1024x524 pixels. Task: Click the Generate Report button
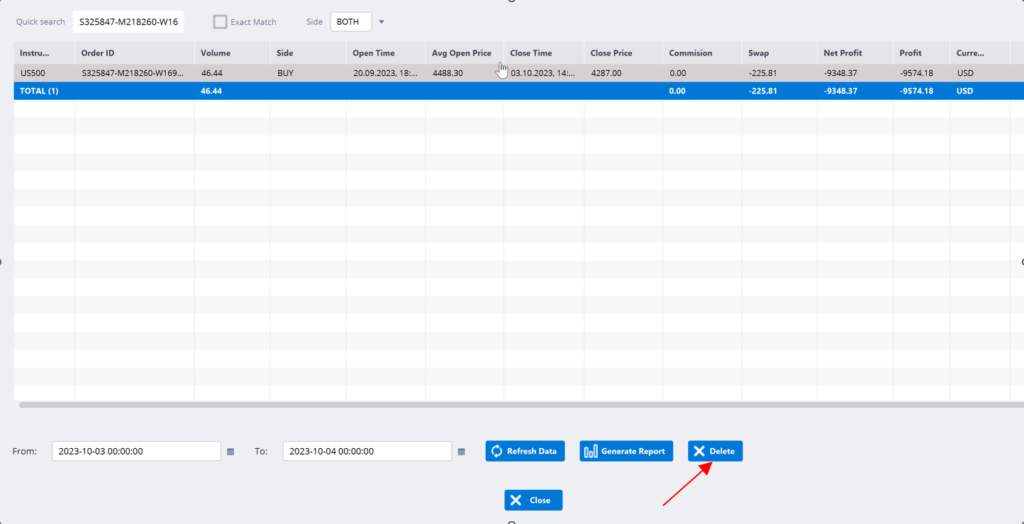pyautogui.click(x=626, y=451)
